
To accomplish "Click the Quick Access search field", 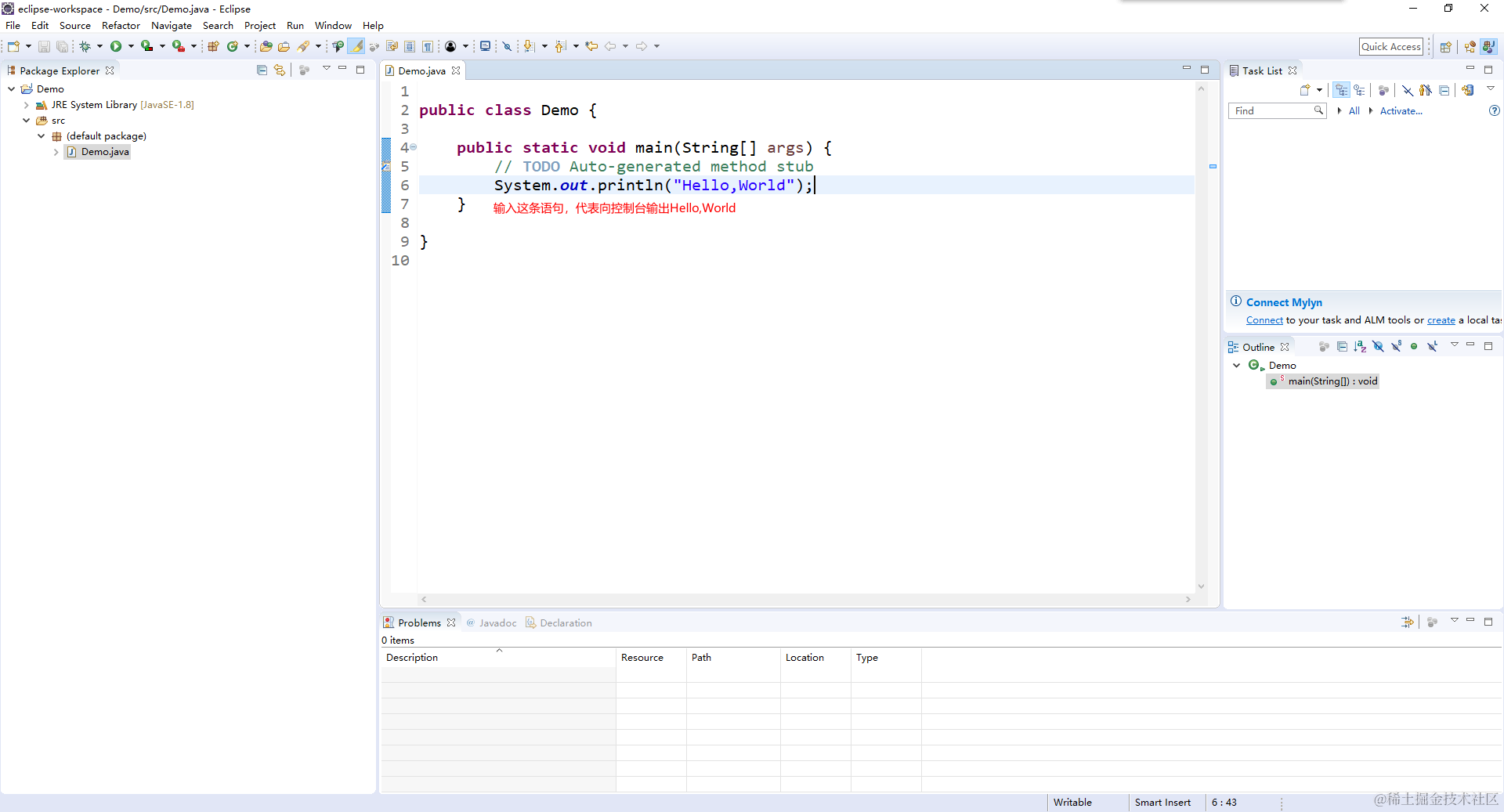I will pos(1390,46).
